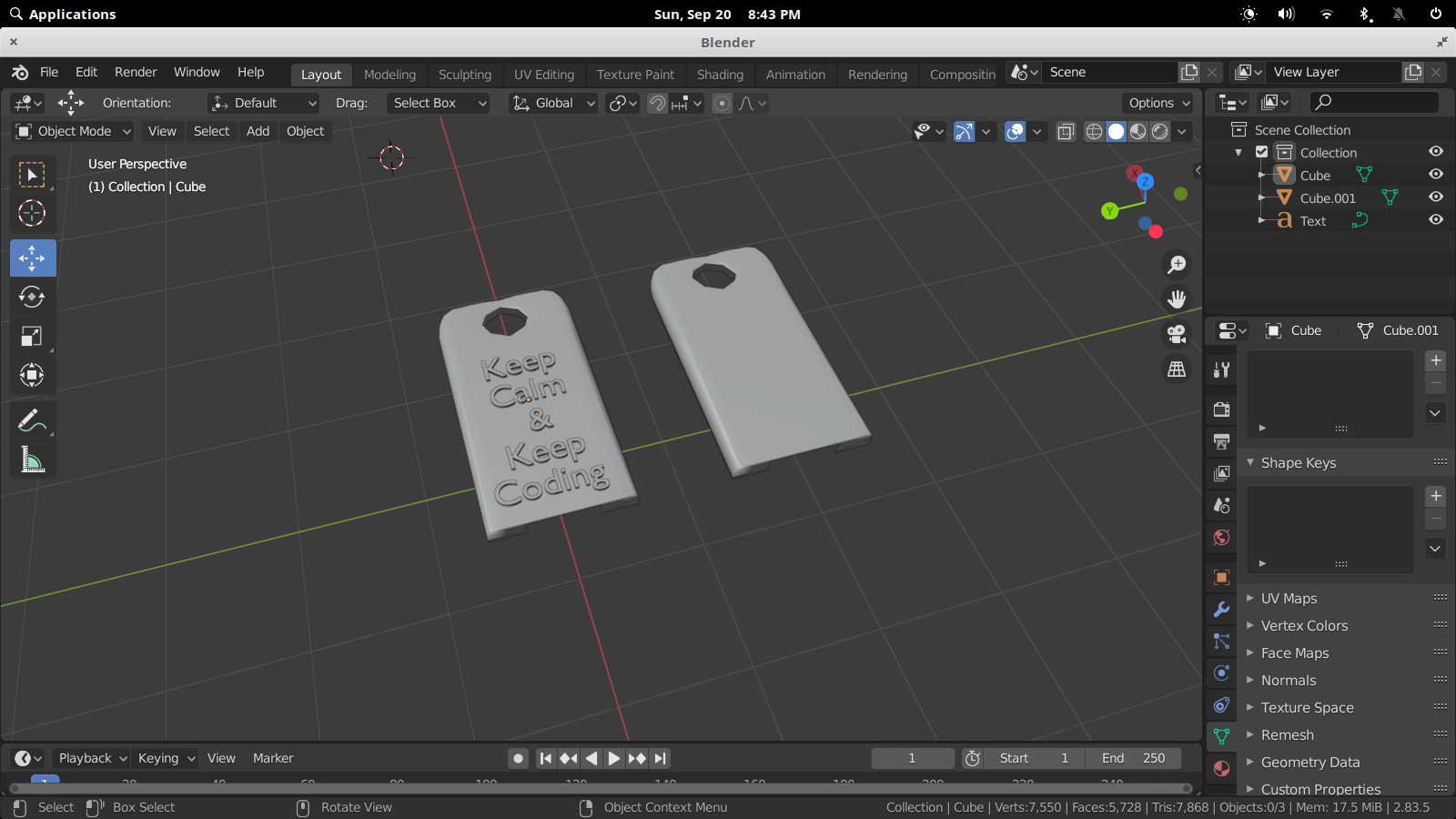1456x819 pixels.
Task: Toggle snapping magnet in header
Action: pyautogui.click(x=657, y=103)
